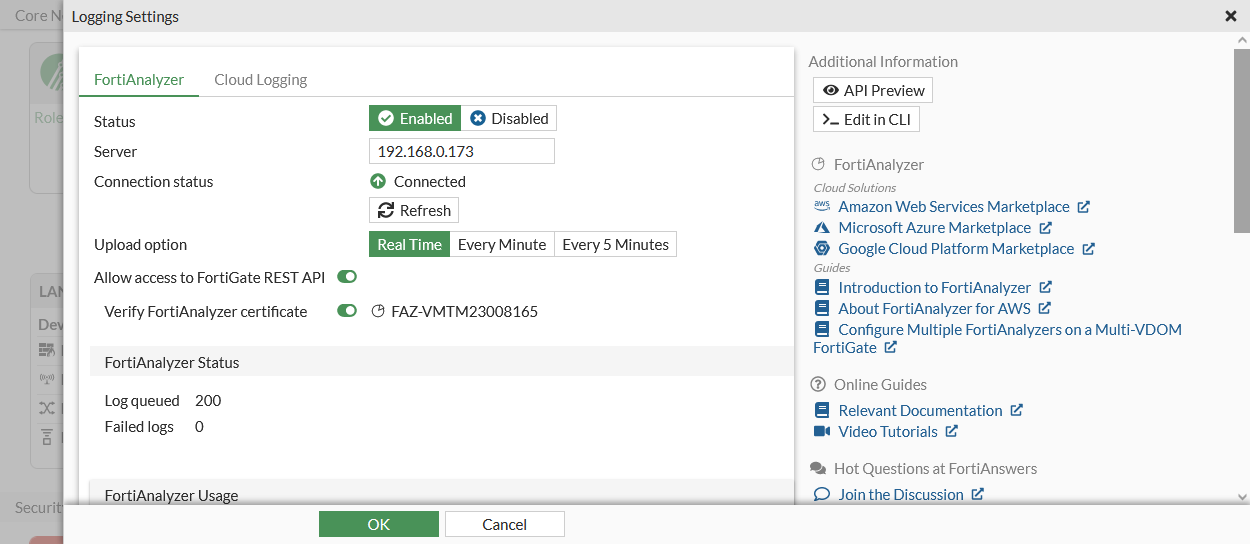Click the external link icon beside Relevant Documentation
This screenshot has height=544, width=1250.
pos(1017,410)
